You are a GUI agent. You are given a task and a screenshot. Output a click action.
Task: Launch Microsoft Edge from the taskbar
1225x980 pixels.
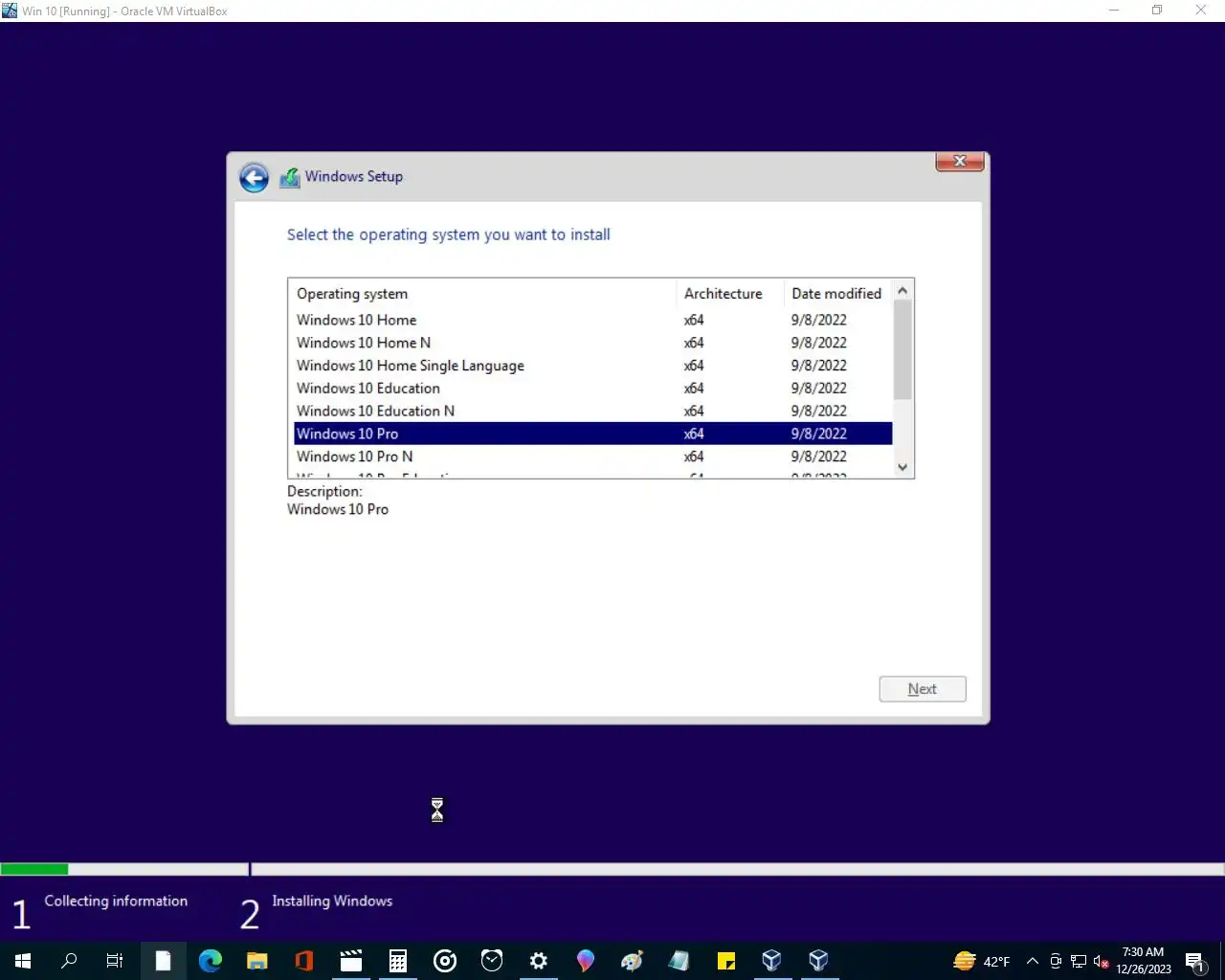(211, 961)
